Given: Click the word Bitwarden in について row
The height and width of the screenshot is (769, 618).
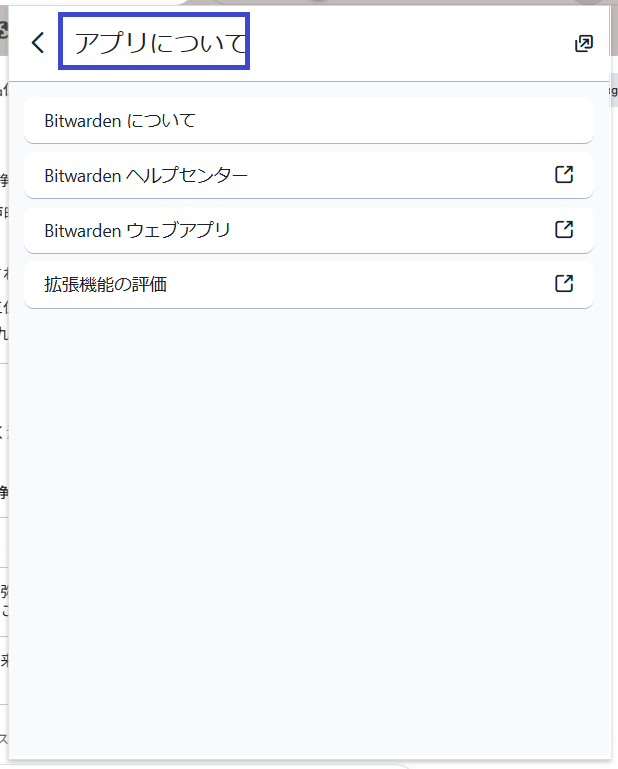Looking at the screenshot, I should [83, 121].
